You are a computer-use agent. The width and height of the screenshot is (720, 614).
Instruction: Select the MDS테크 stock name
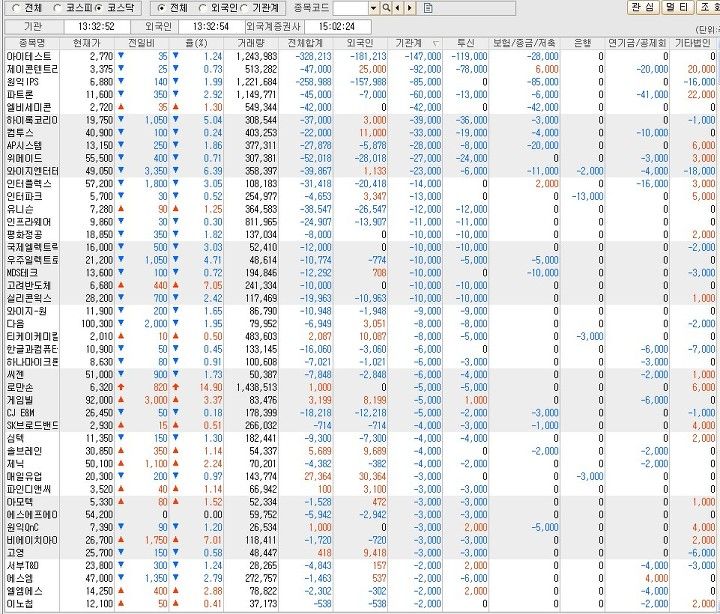point(22,272)
